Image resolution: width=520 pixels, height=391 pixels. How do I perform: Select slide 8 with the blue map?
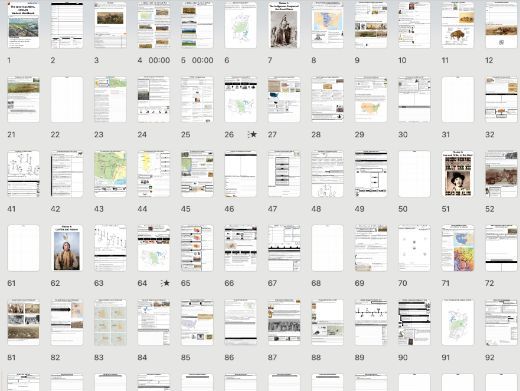327,26
